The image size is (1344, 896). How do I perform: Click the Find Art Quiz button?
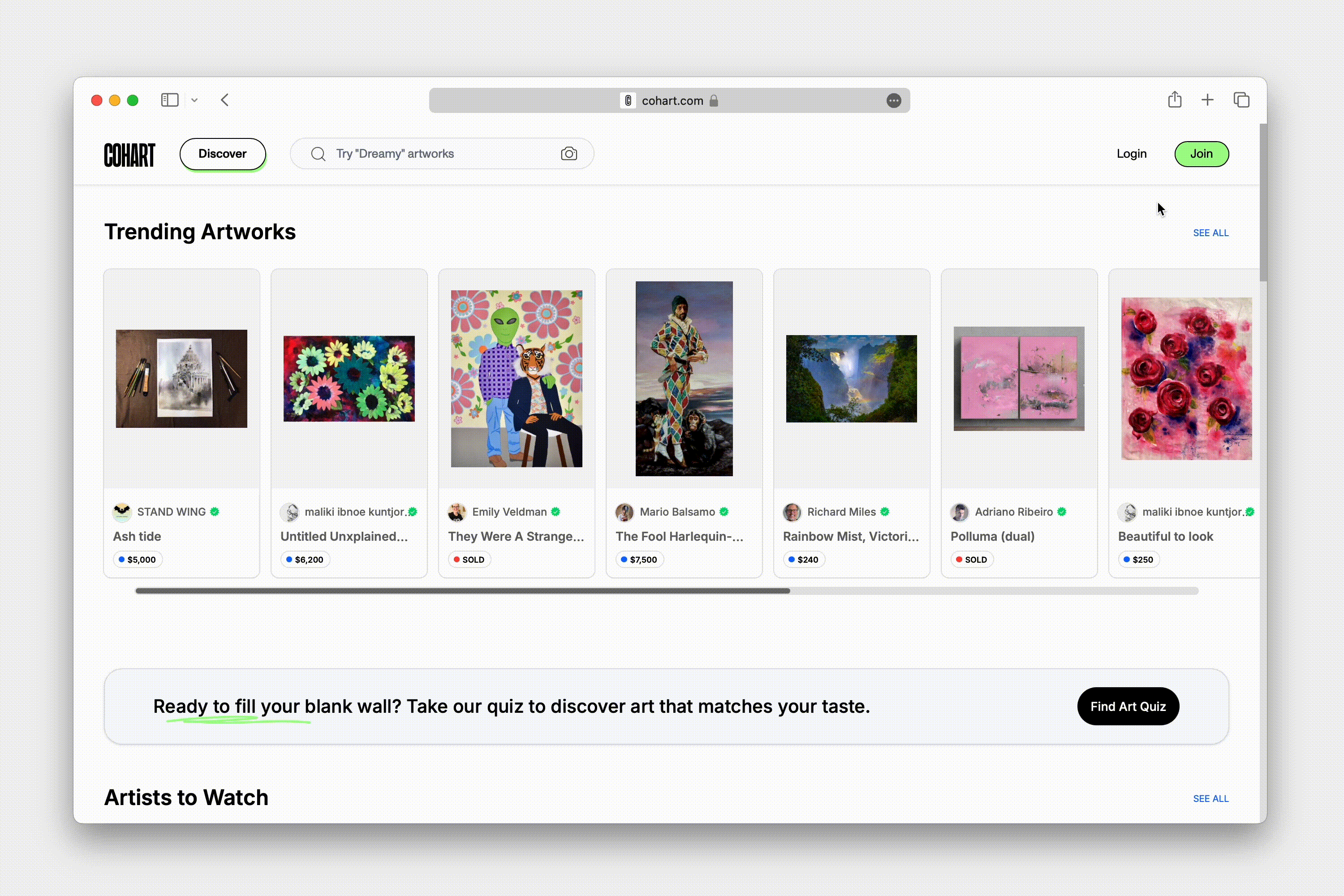(x=1128, y=706)
